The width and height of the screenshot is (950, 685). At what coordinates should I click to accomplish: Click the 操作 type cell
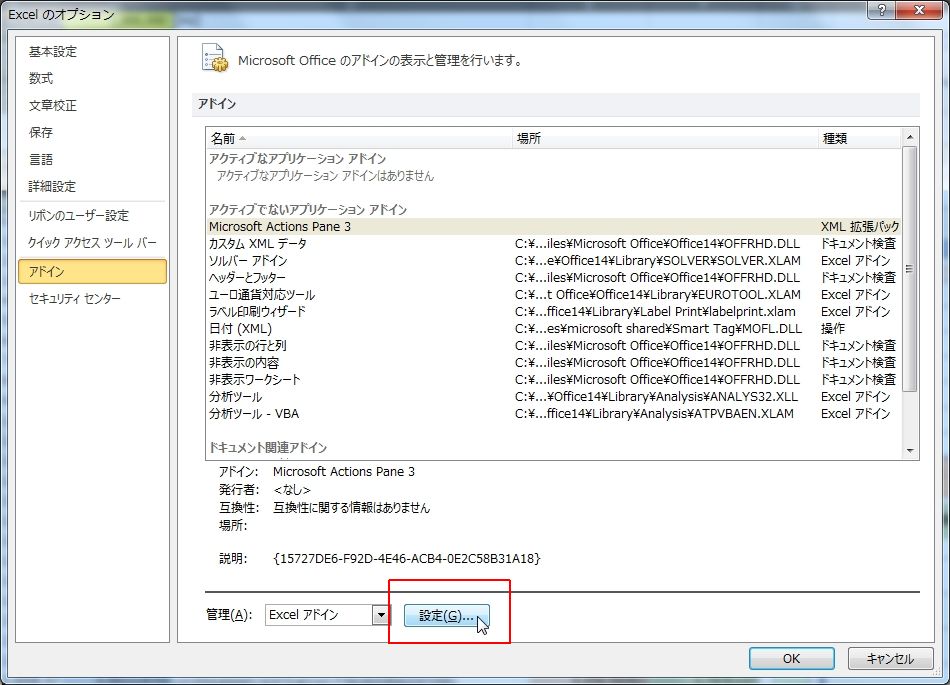pyautogui.click(x=832, y=328)
